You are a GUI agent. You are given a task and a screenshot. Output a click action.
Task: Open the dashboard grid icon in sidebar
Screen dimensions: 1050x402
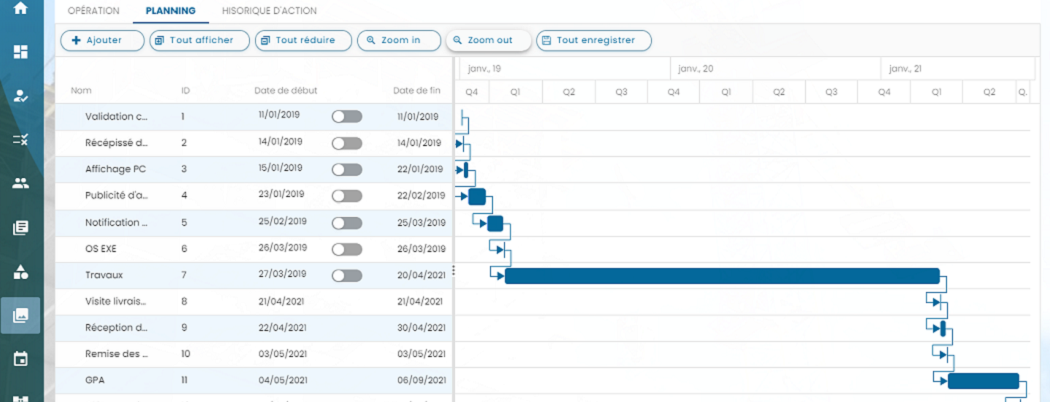coord(21,52)
